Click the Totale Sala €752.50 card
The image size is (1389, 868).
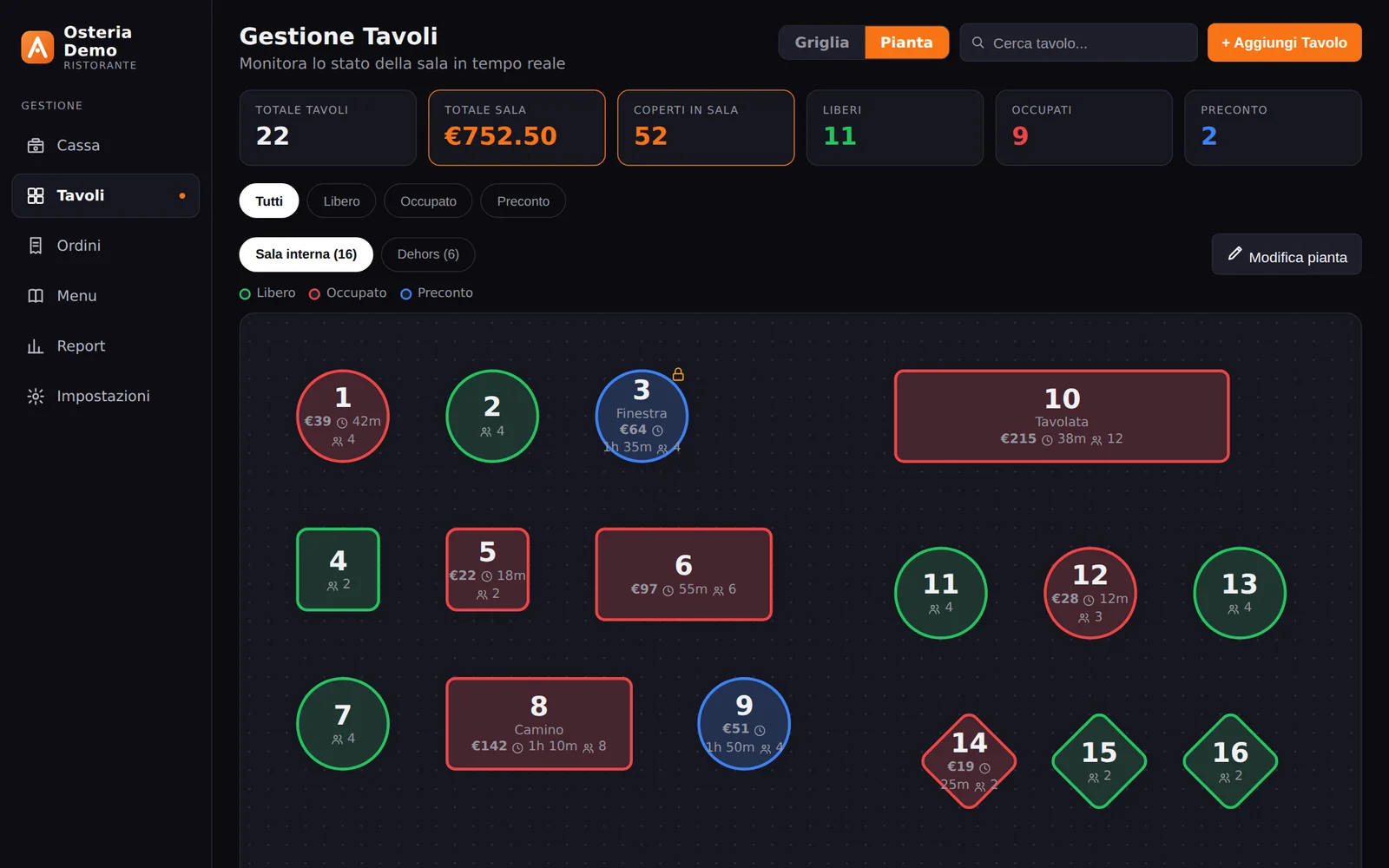point(517,128)
